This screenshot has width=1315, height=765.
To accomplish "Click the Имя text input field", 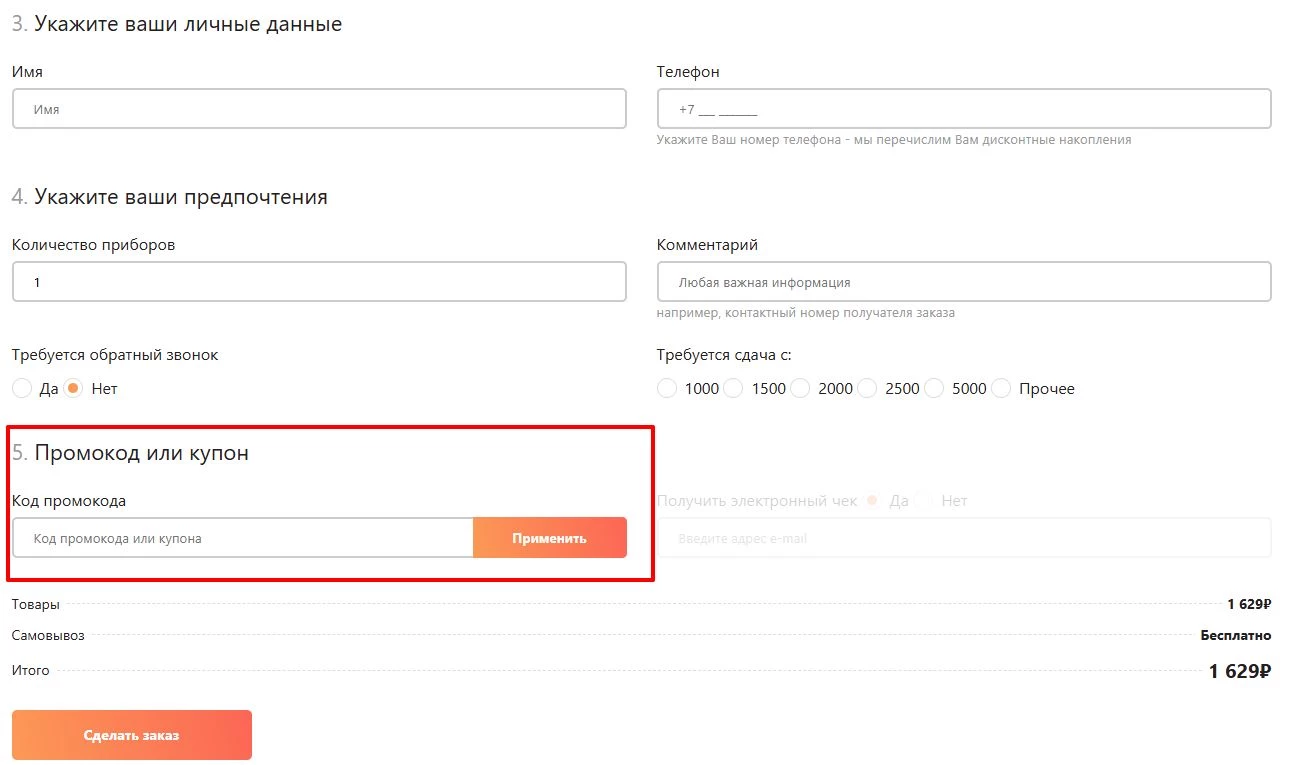I will coord(319,109).
